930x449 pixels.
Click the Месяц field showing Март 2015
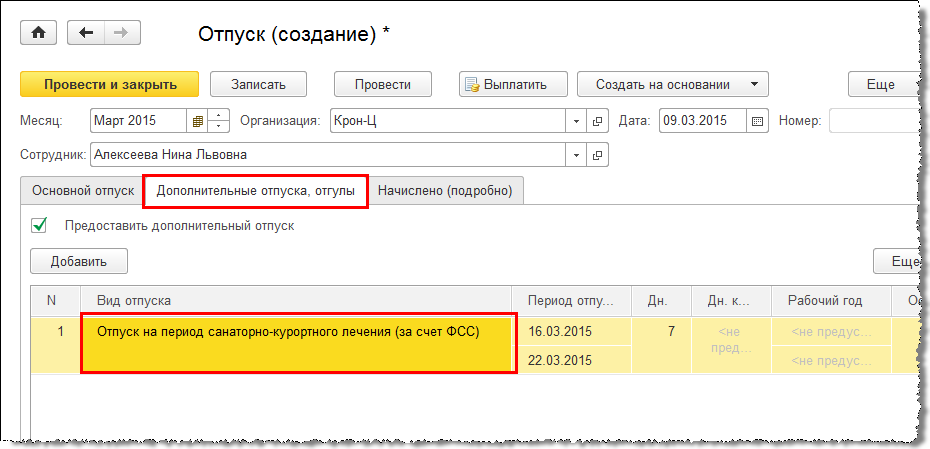point(139,121)
